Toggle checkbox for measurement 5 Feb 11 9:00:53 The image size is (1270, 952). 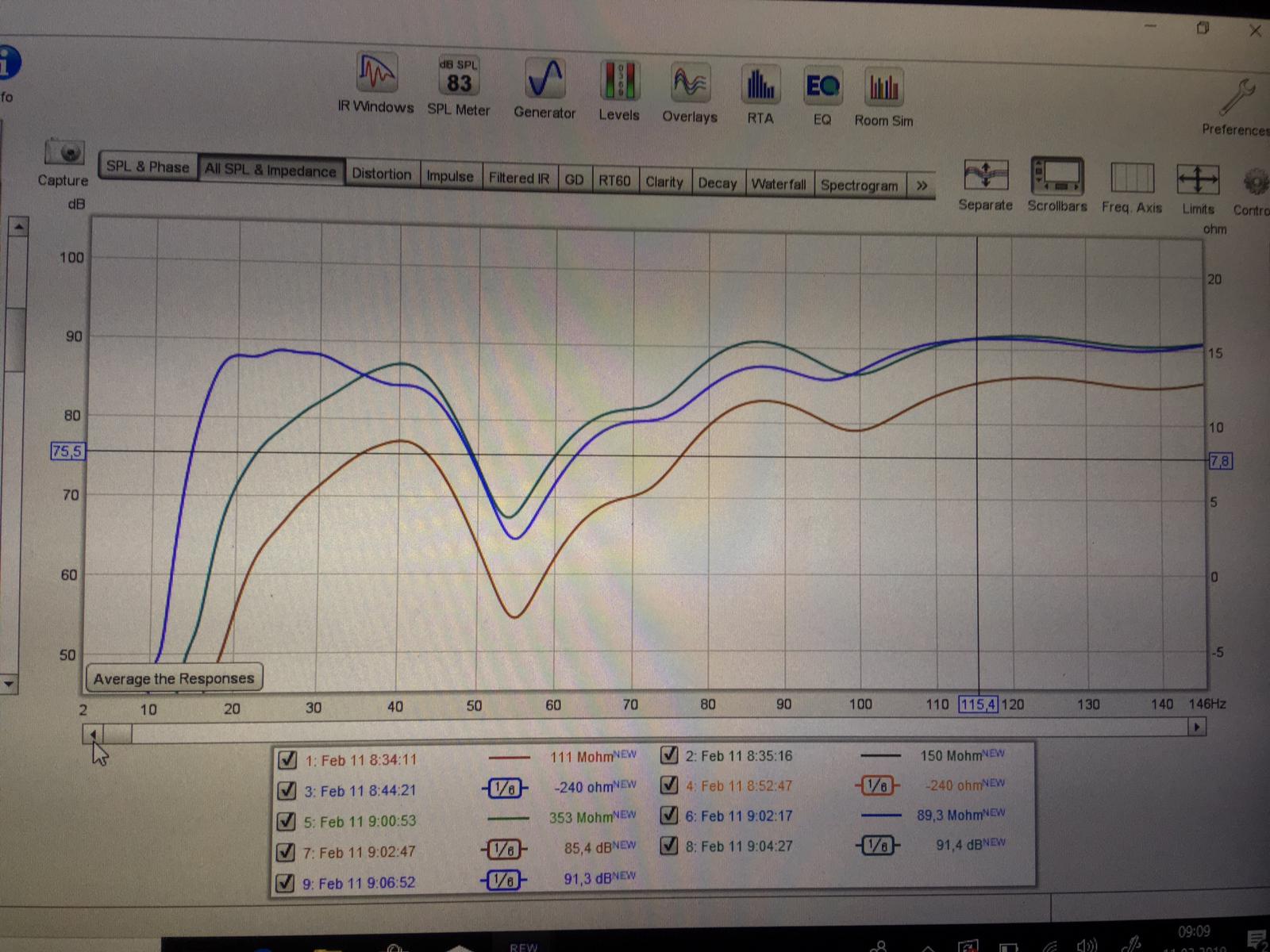click(287, 821)
